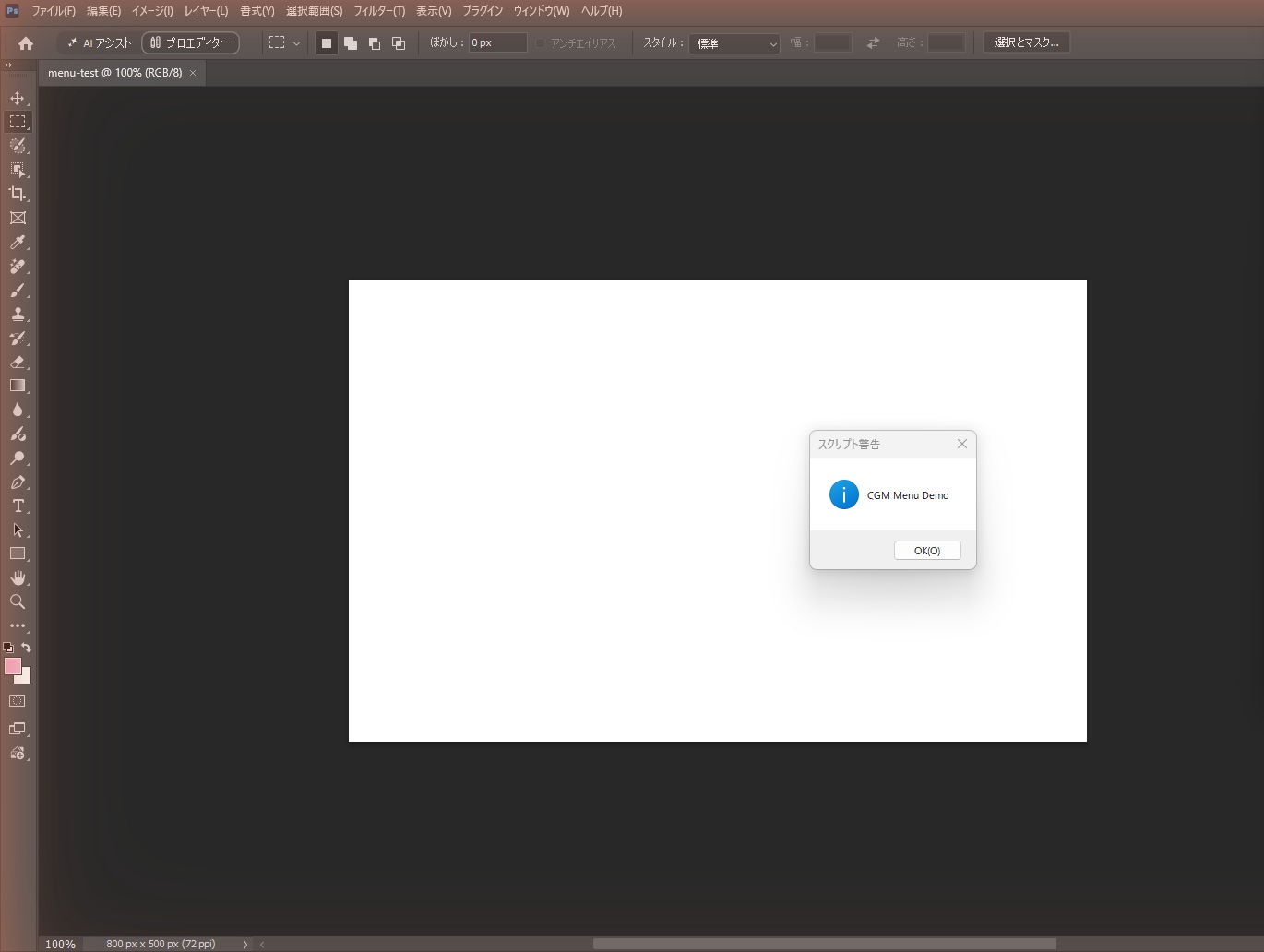Open the ファイル(F) menu
This screenshot has width=1264, height=952.
pos(54,11)
